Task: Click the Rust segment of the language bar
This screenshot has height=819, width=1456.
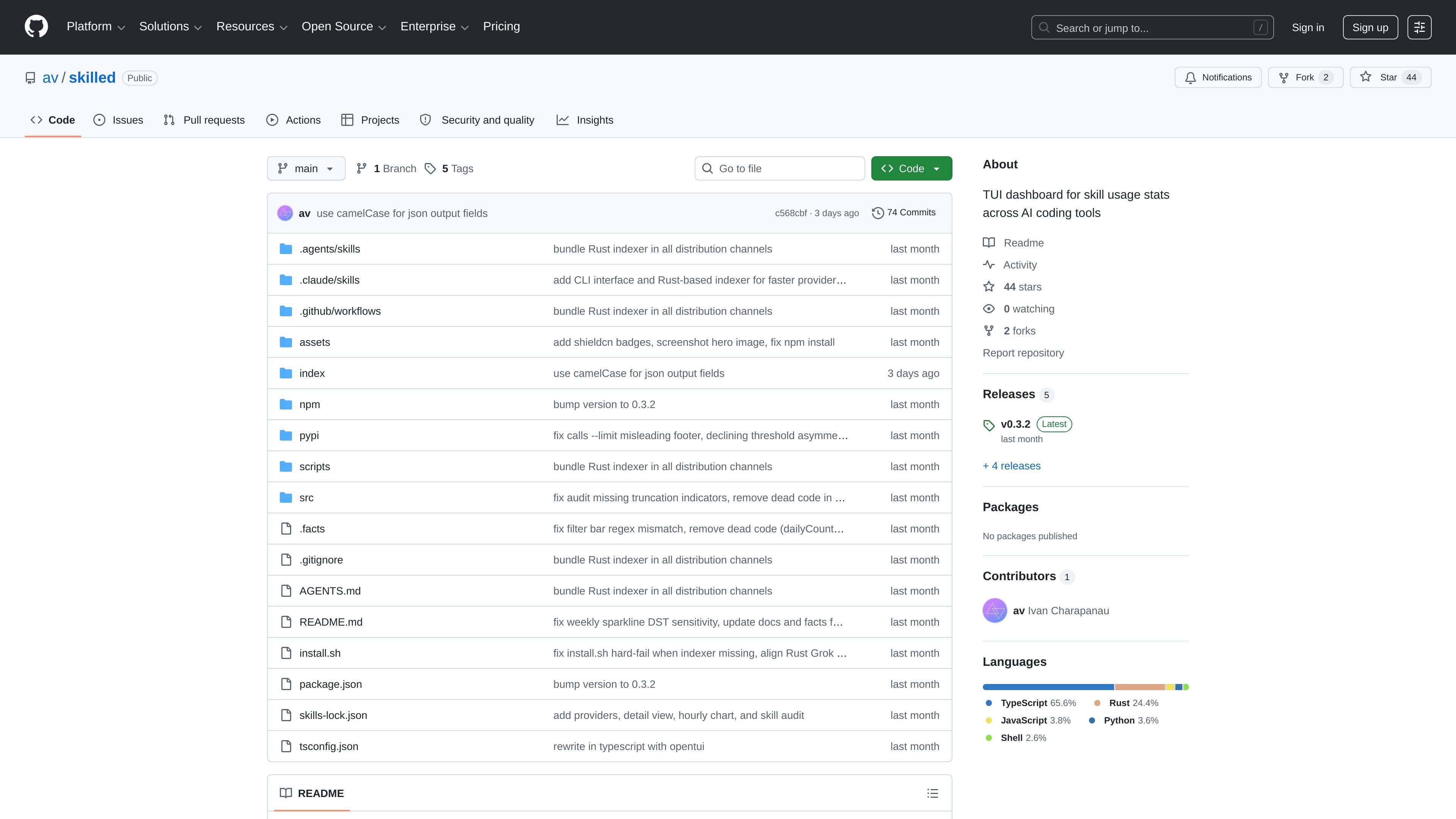Action: click(1139, 687)
